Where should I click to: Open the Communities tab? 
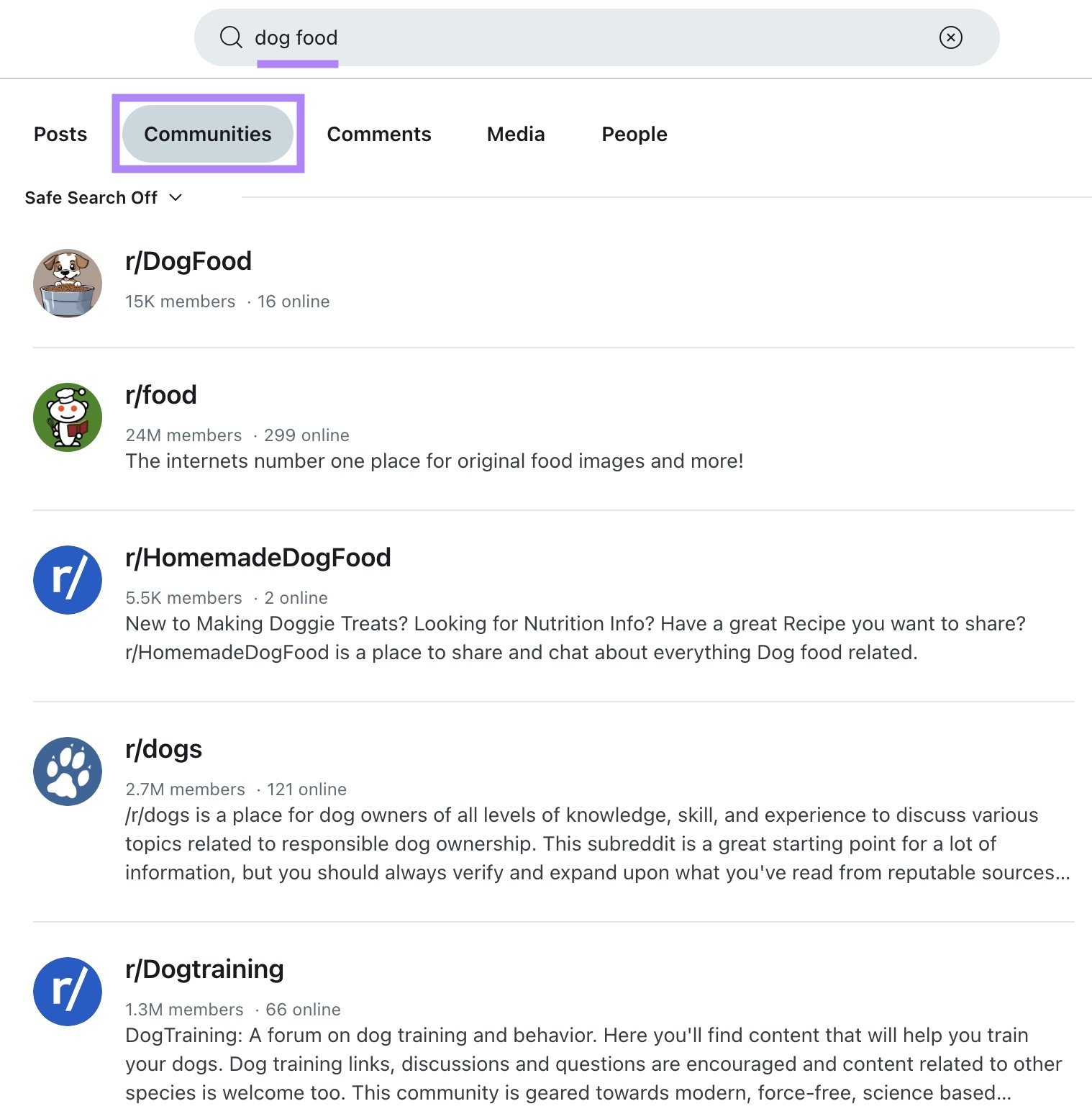click(207, 134)
